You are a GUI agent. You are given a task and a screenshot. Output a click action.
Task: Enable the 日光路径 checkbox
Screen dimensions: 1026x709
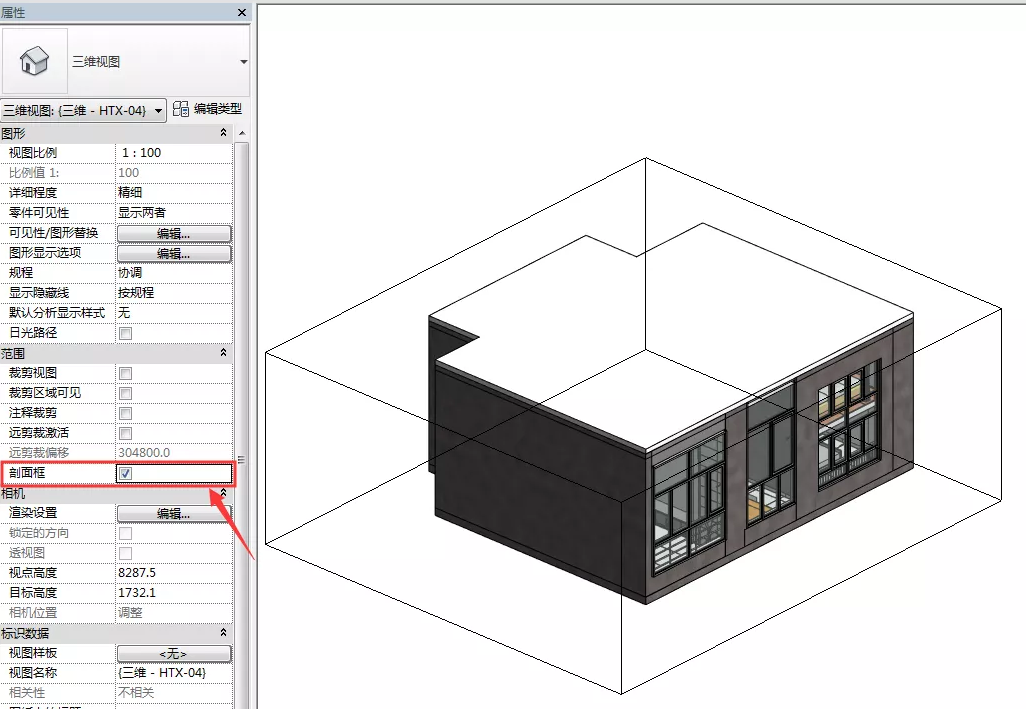(126, 333)
